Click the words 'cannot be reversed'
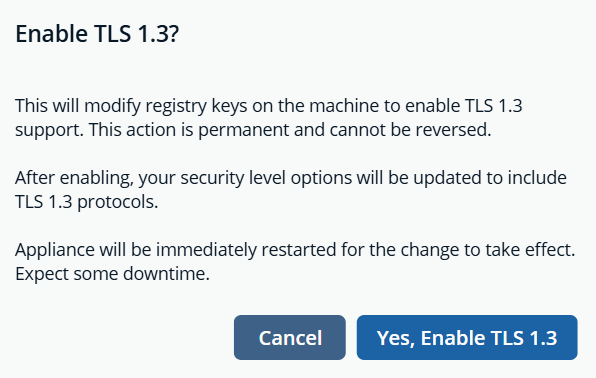The width and height of the screenshot is (596, 378). click(408, 130)
